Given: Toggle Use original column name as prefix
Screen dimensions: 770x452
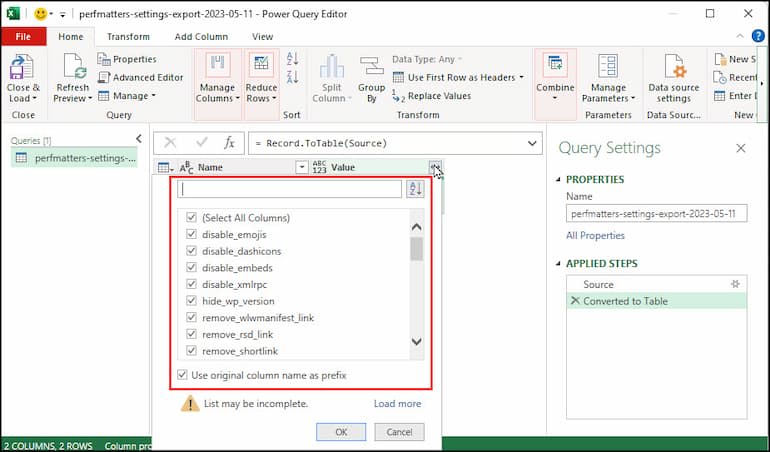Looking at the screenshot, I should pyautogui.click(x=182, y=375).
